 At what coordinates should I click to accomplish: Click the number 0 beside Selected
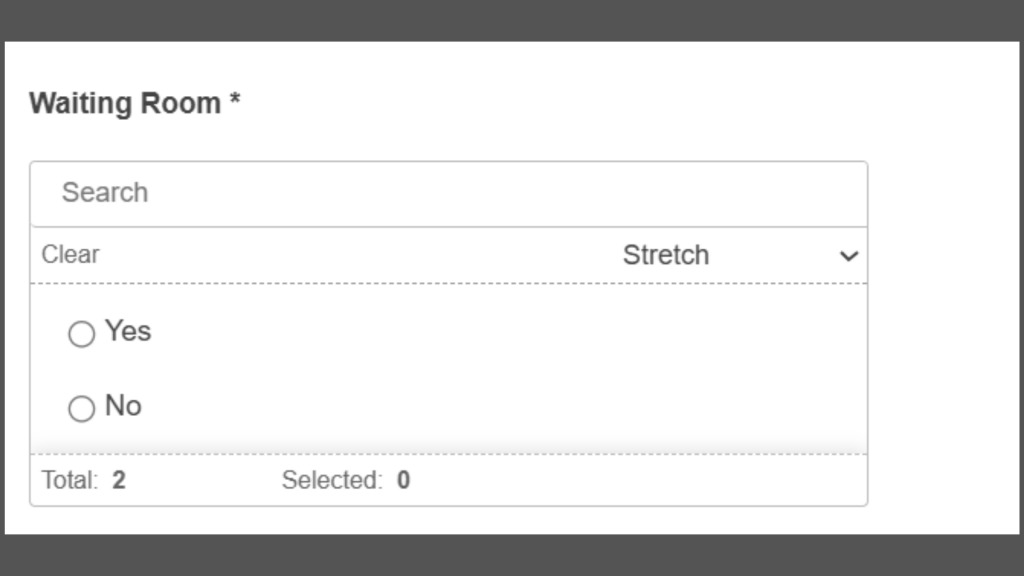pos(403,481)
